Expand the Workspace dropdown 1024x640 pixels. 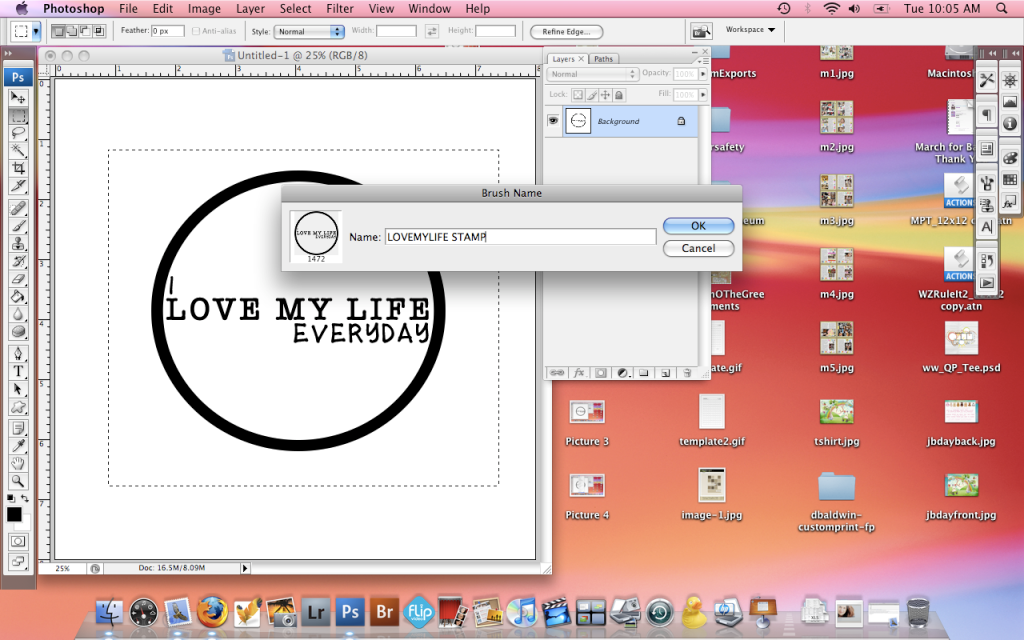751,30
